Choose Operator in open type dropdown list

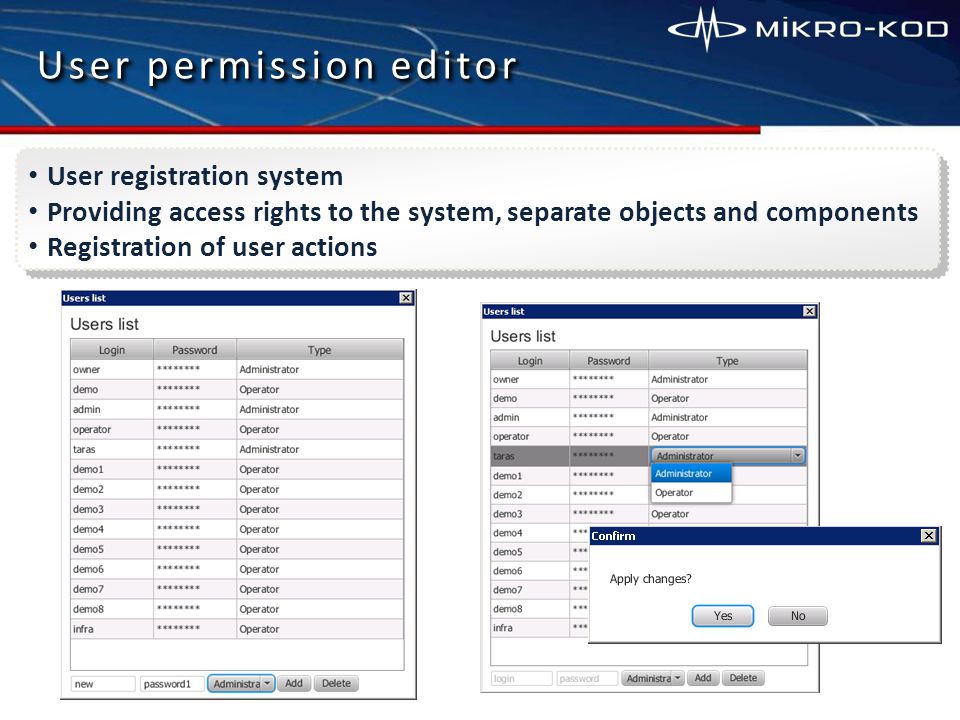(691, 492)
